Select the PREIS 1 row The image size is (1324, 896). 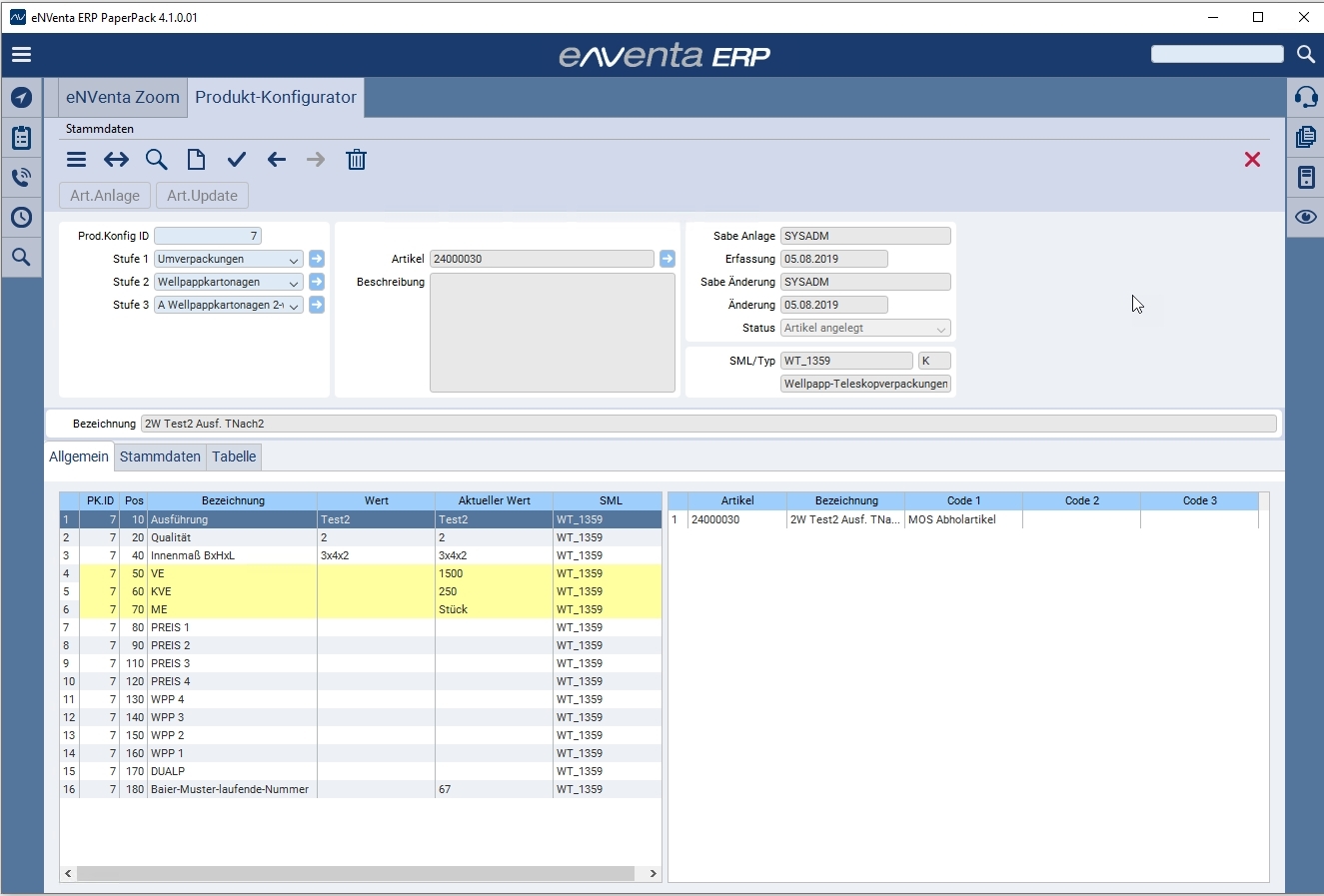(x=361, y=627)
